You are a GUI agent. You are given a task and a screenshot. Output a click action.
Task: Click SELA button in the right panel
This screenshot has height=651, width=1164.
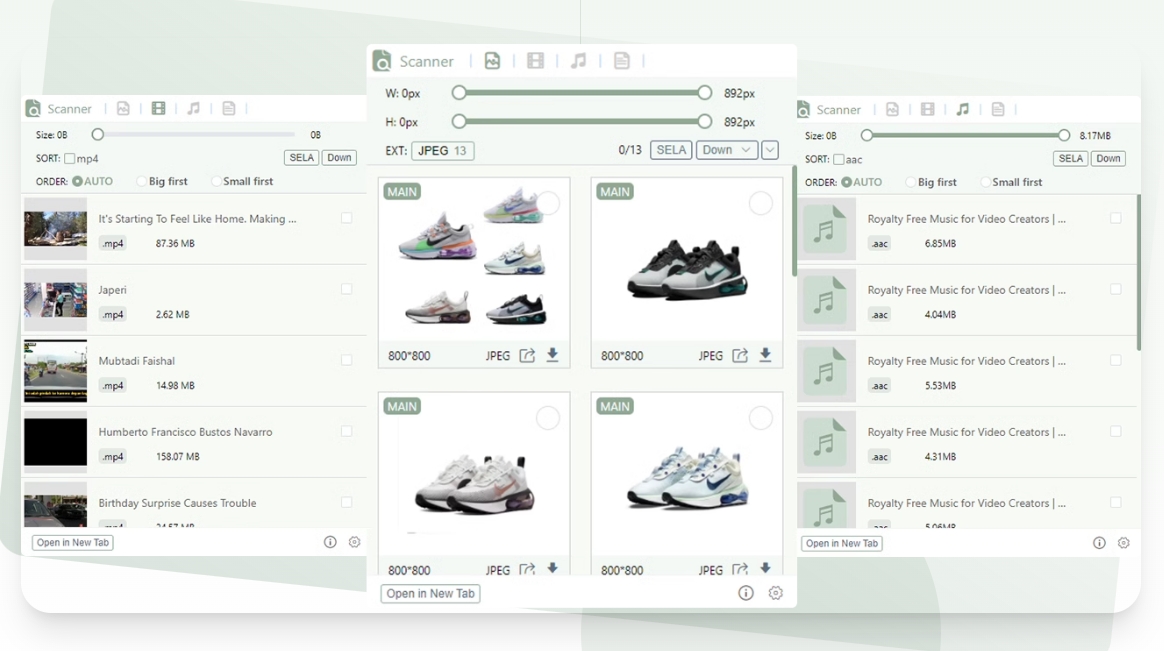pos(1070,158)
